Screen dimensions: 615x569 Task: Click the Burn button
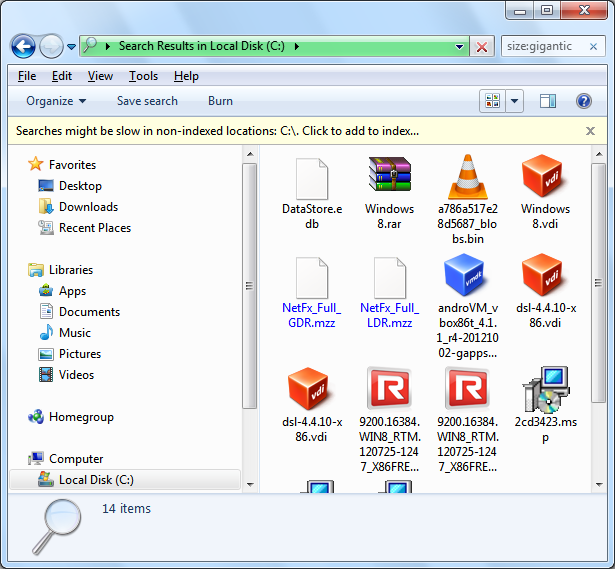click(x=220, y=101)
